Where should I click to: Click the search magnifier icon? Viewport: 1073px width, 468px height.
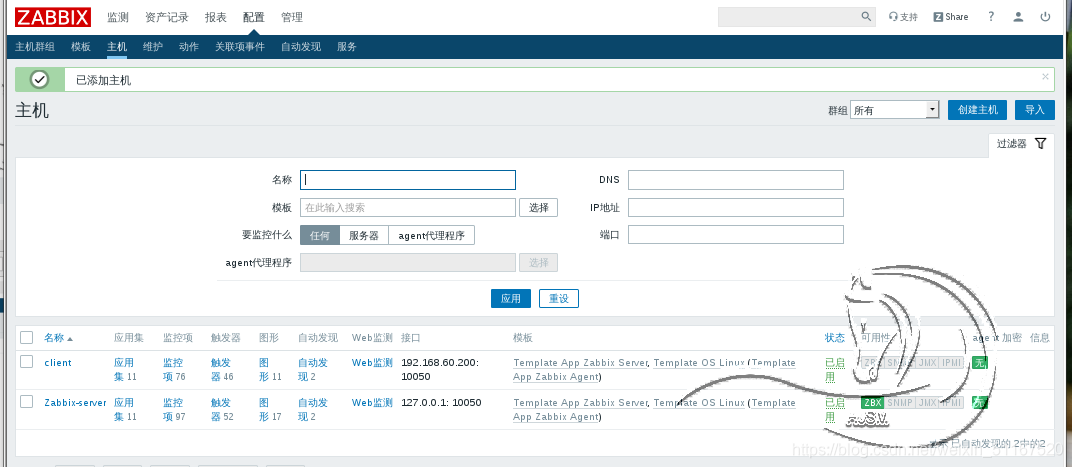tap(866, 16)
